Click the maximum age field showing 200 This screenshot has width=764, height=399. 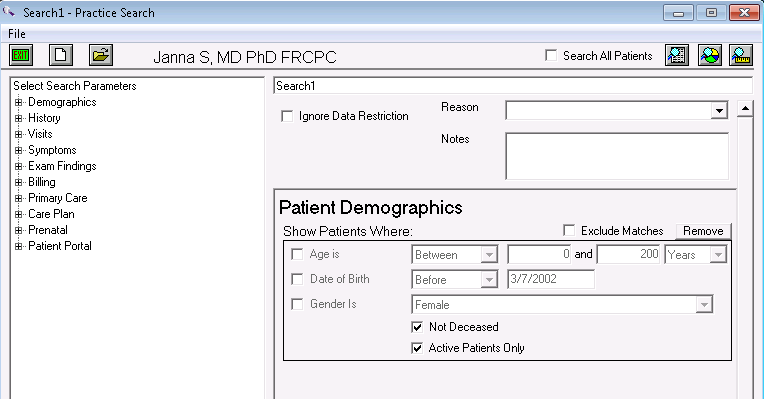coord(629,254)
